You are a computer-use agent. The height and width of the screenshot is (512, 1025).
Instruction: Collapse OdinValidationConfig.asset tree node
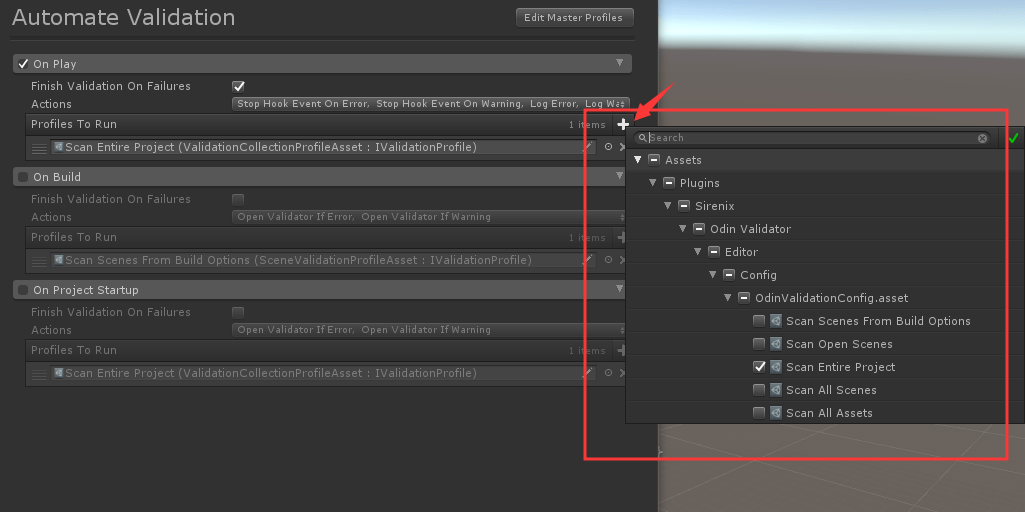click(x=728, y=298)
